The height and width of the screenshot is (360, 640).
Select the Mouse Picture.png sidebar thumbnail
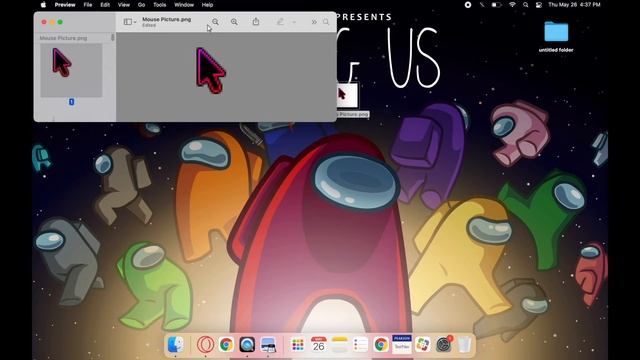click(x=71, y=70)
